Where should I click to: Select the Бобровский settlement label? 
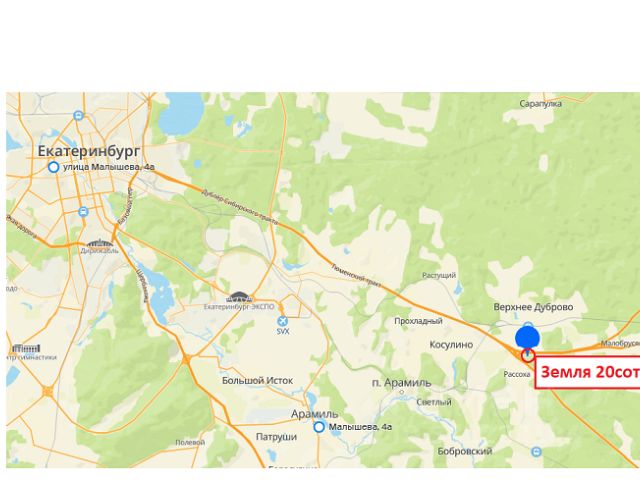(x=464, y=451)
